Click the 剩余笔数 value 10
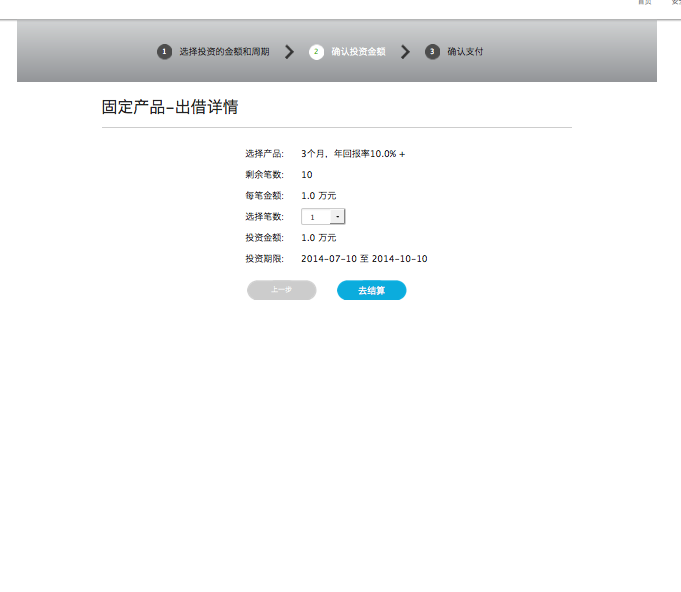Viewport: 681px width, 592px height. (x=307, y=175)
